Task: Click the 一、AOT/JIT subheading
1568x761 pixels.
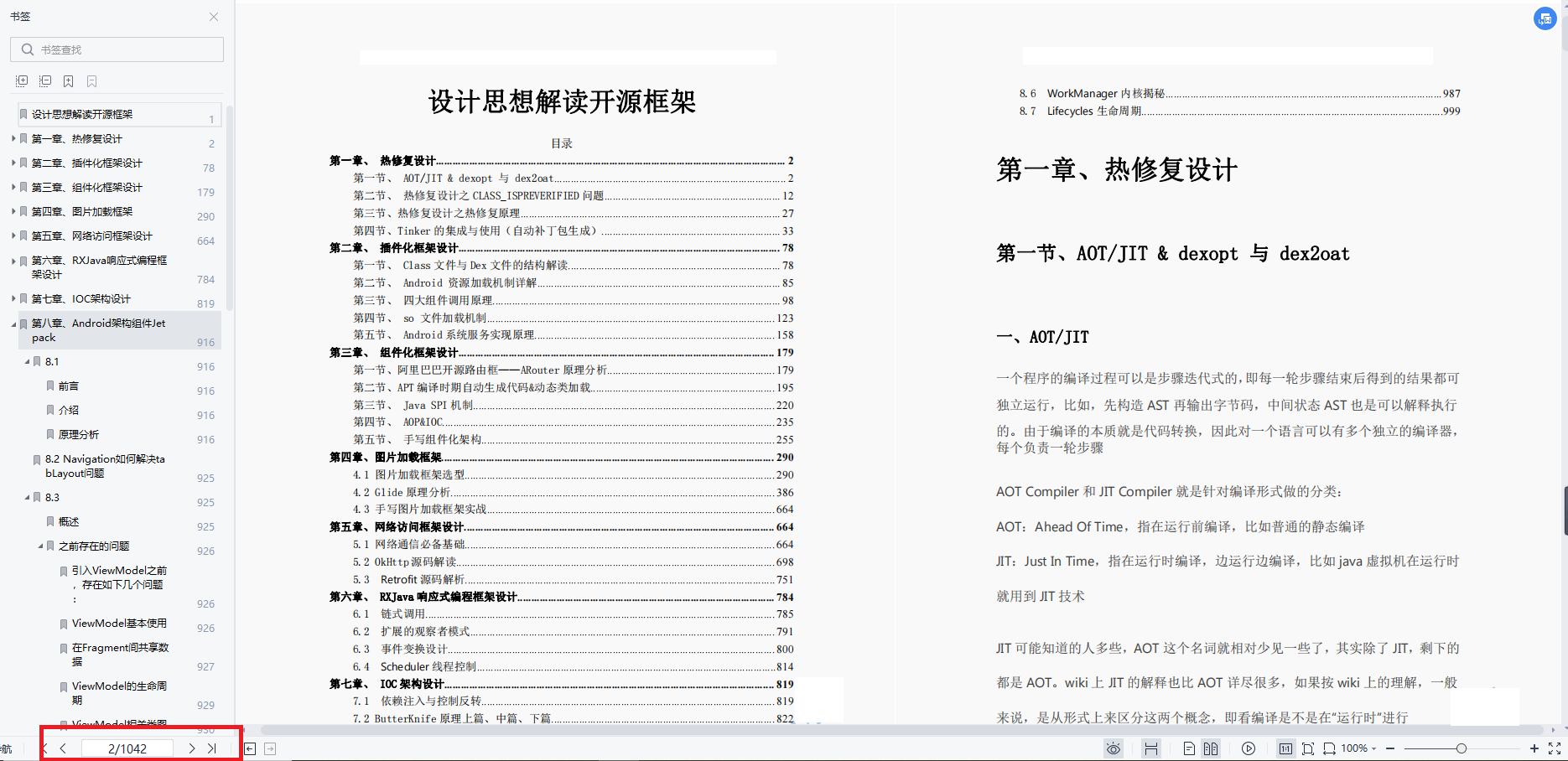Action: point(1042,337)
